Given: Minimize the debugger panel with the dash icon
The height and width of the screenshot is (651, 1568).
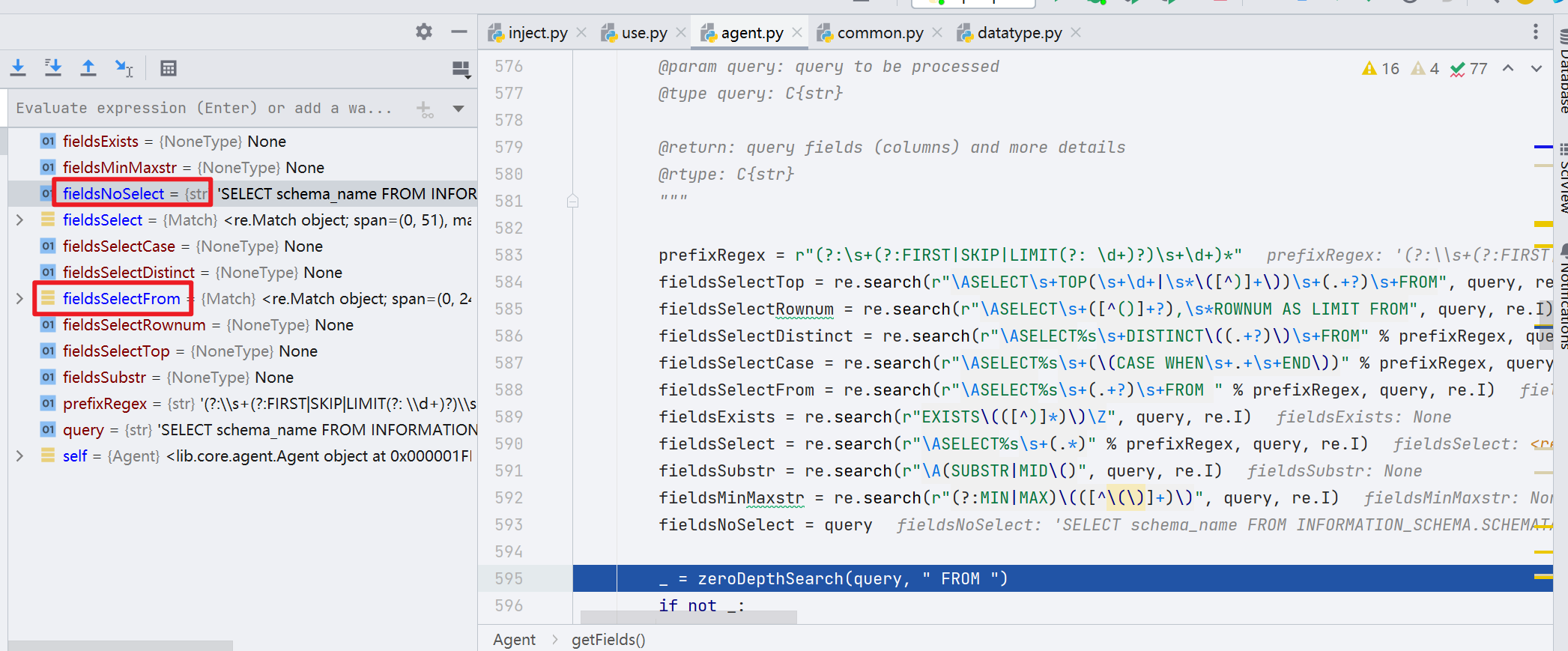Looking at the screenshot, I should (x=459, y=31).
